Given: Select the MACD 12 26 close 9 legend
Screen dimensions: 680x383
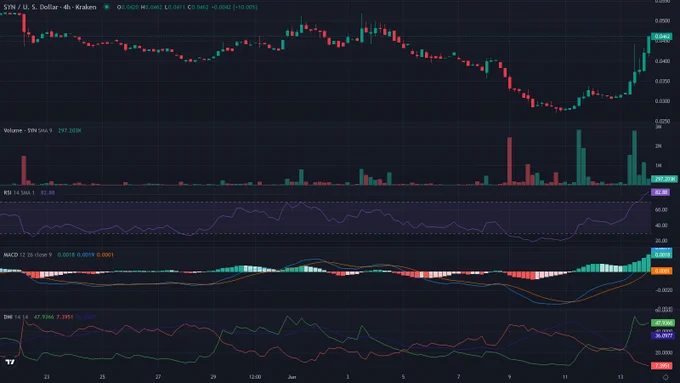Looking at the screenshot, I should [28, 255].
